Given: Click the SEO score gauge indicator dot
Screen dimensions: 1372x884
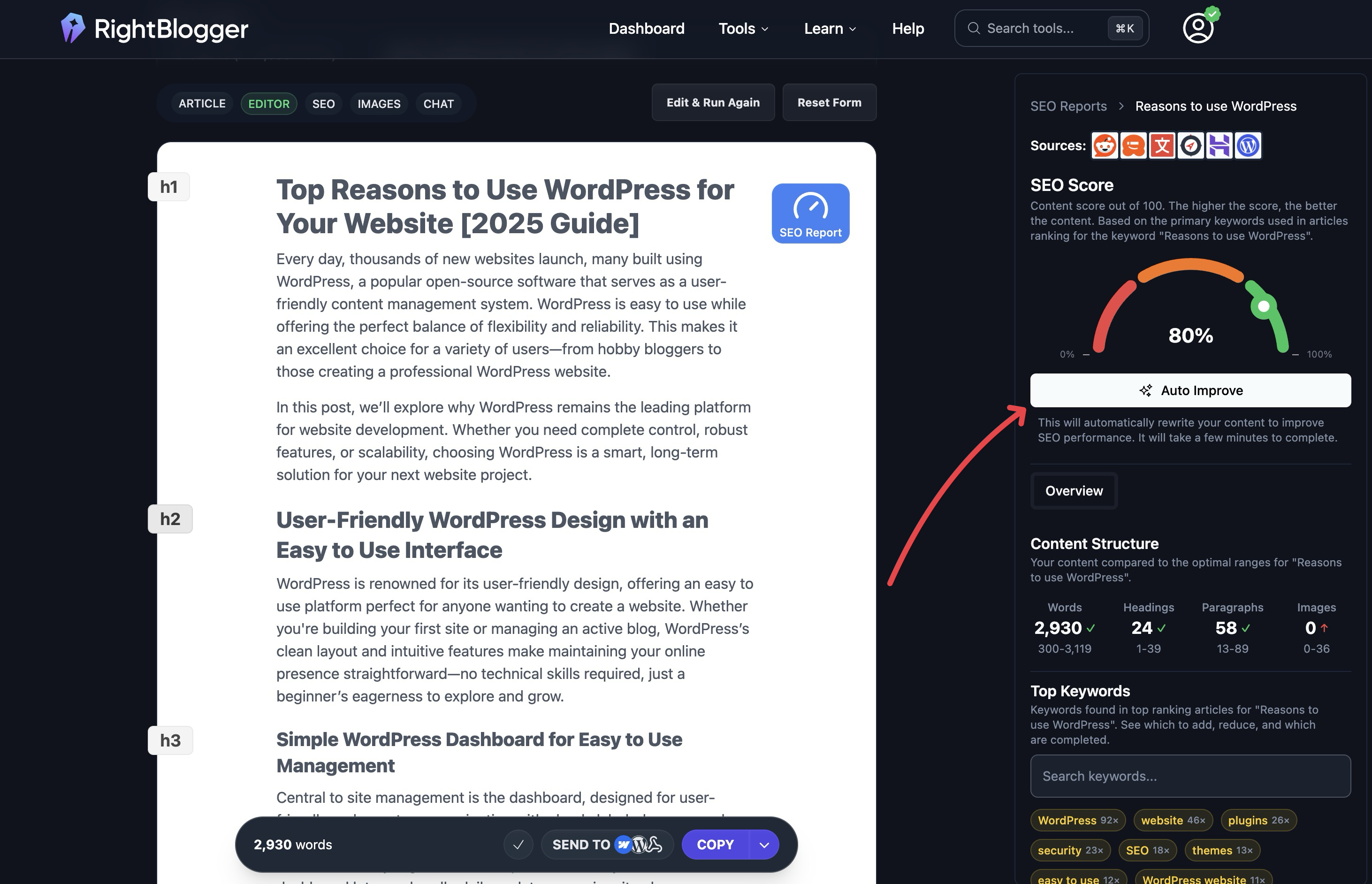Looking at the screenshot, I should click(1264, 306).
